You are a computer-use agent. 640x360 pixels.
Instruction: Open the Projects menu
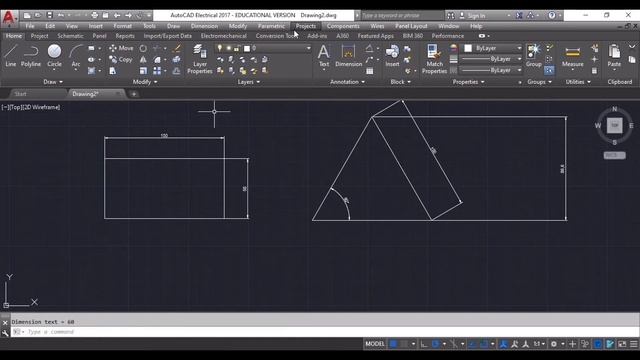(306, 26)
